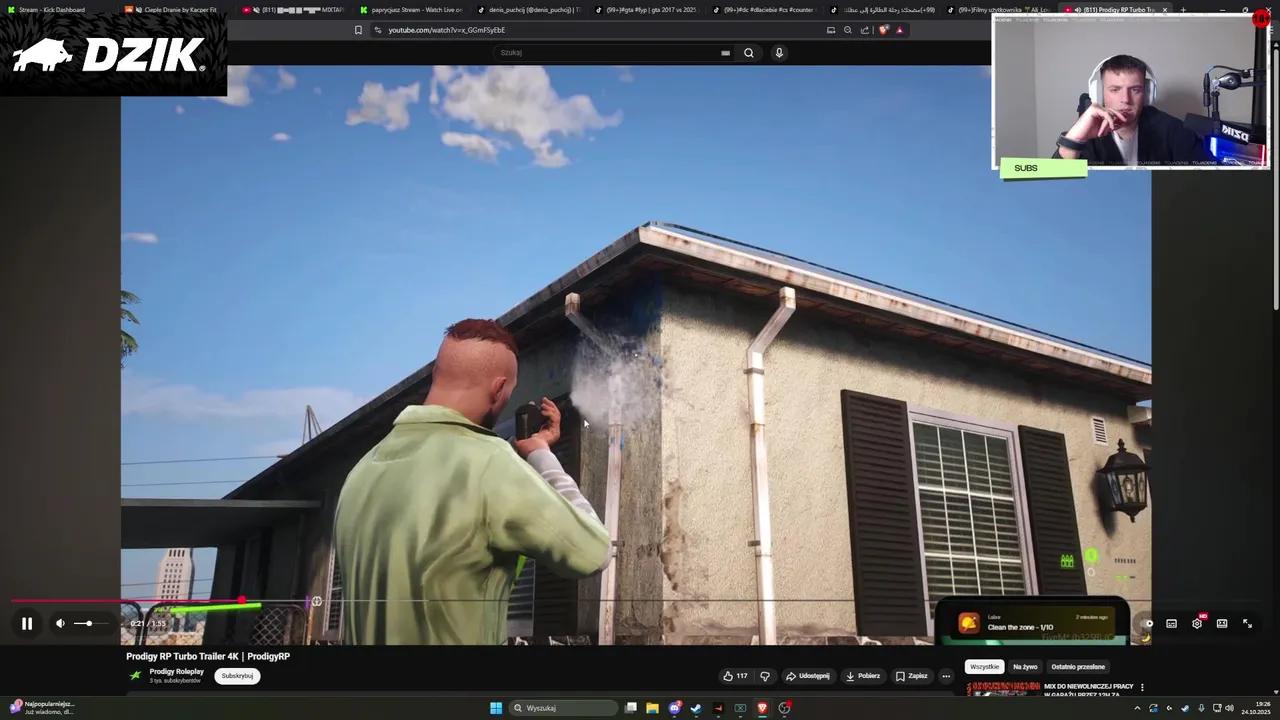Open the Xbox app taskbar icon

[x=740, y=708]
